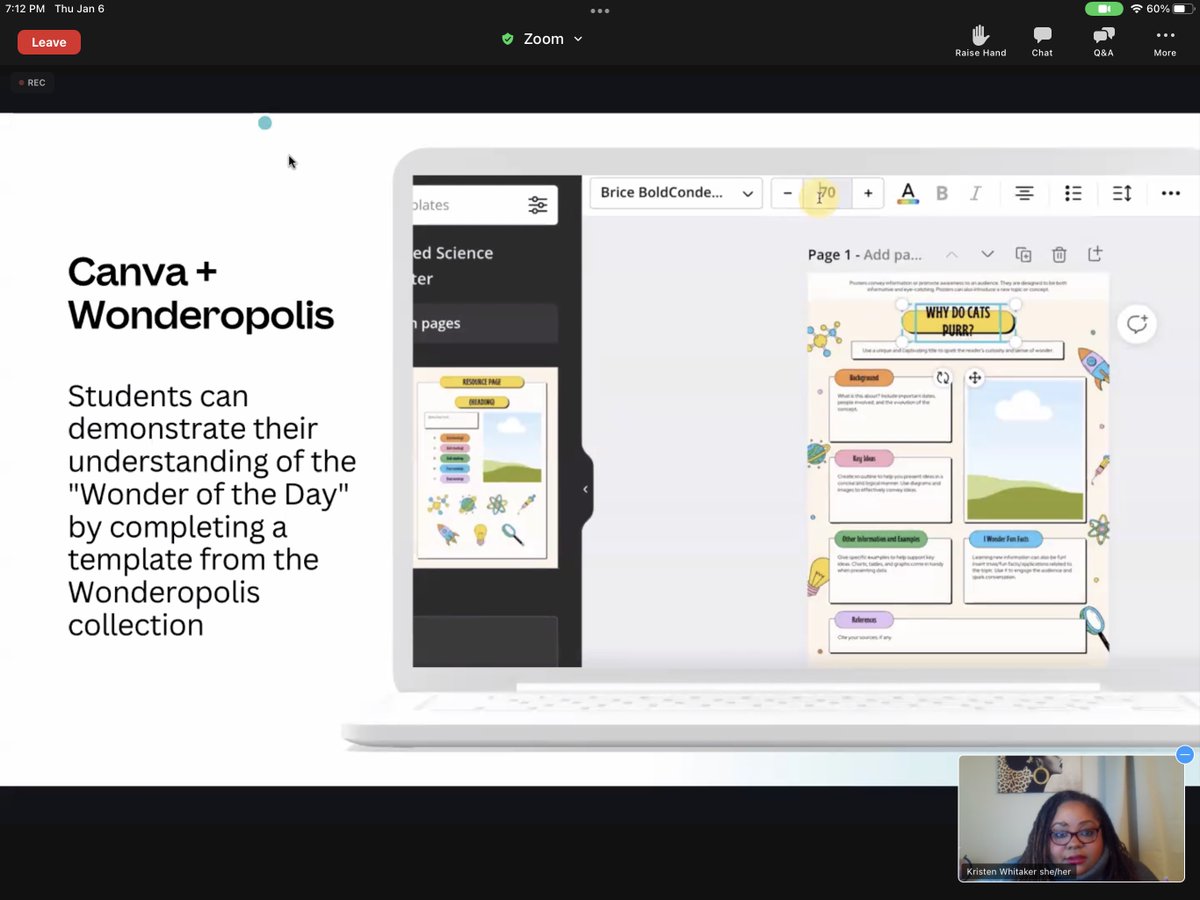1200x900 pixels.
Task: Select the Background section label
Action: (x=864, y=378)
